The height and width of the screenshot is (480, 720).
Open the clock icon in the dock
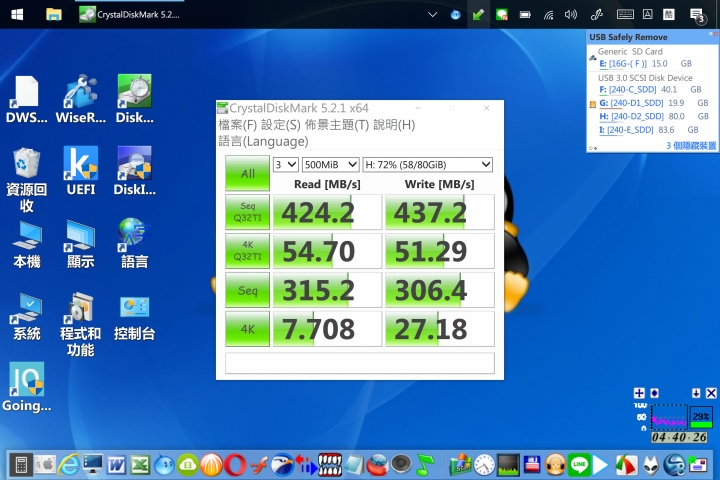484,465
